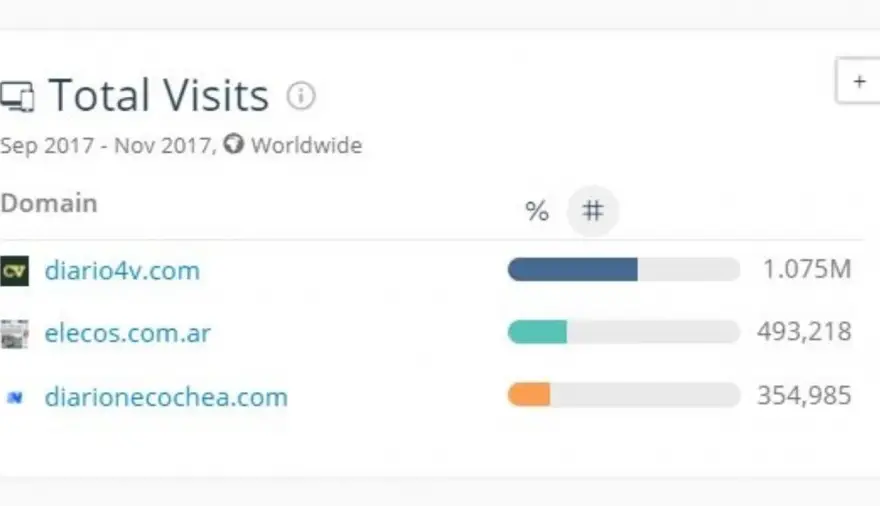Click the Sep 2017 - Nov 2017 date range
880x506 pixels.
pyautogui.click(x=108, y=146)
